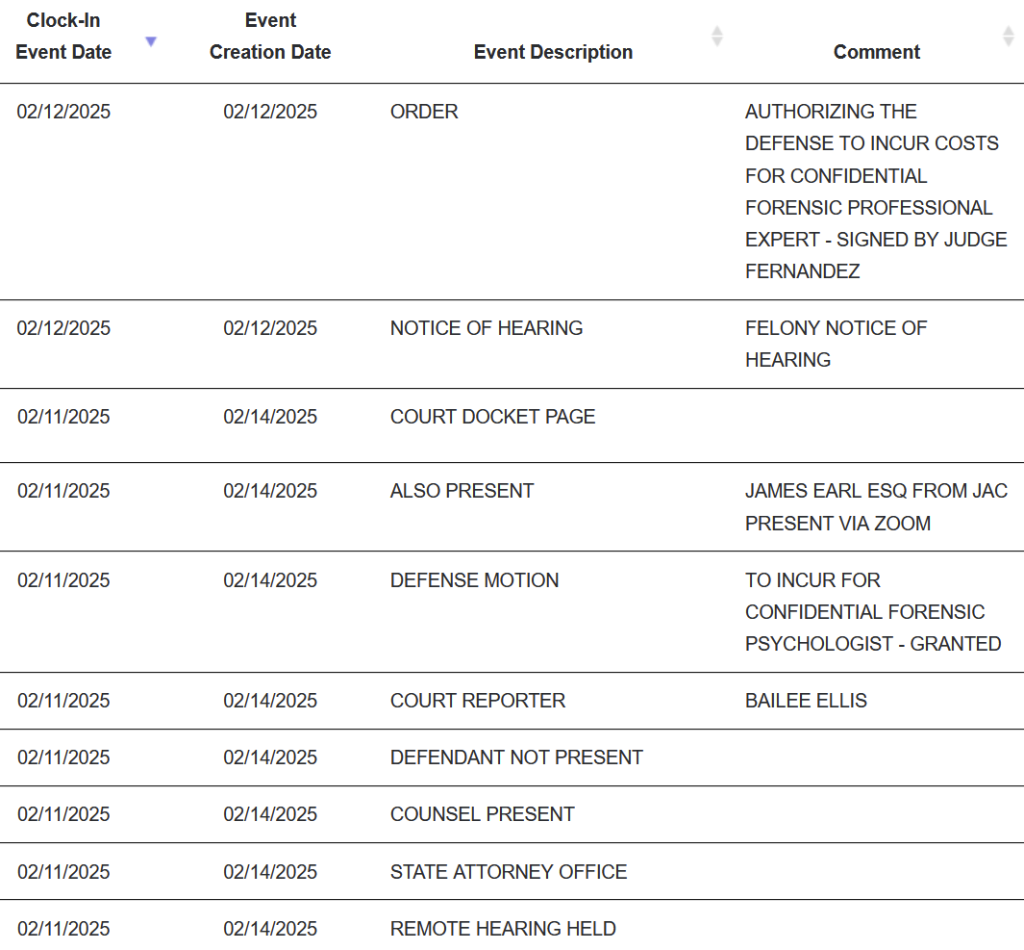This screenshot has width=1024, height=950.
Task: Click the sort arrows next to Event Description
Action: (x=716, y=36)
